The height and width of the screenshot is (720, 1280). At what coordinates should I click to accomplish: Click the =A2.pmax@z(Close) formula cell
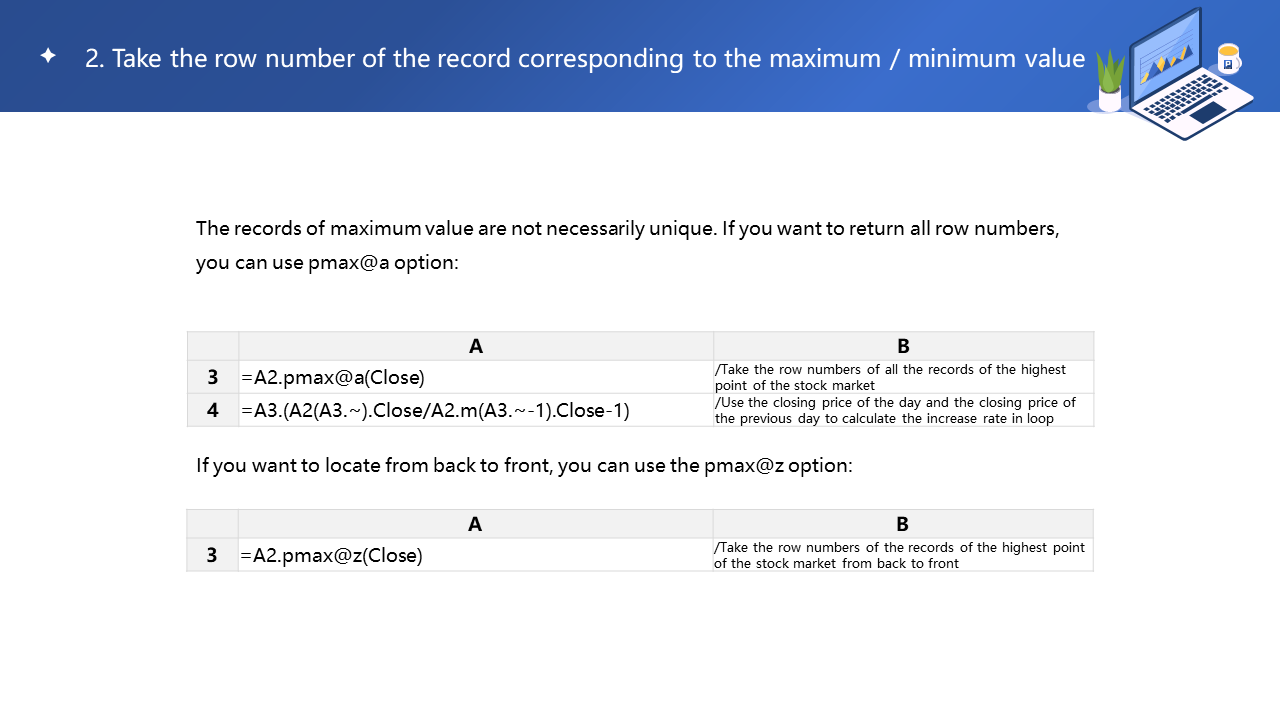475,555
